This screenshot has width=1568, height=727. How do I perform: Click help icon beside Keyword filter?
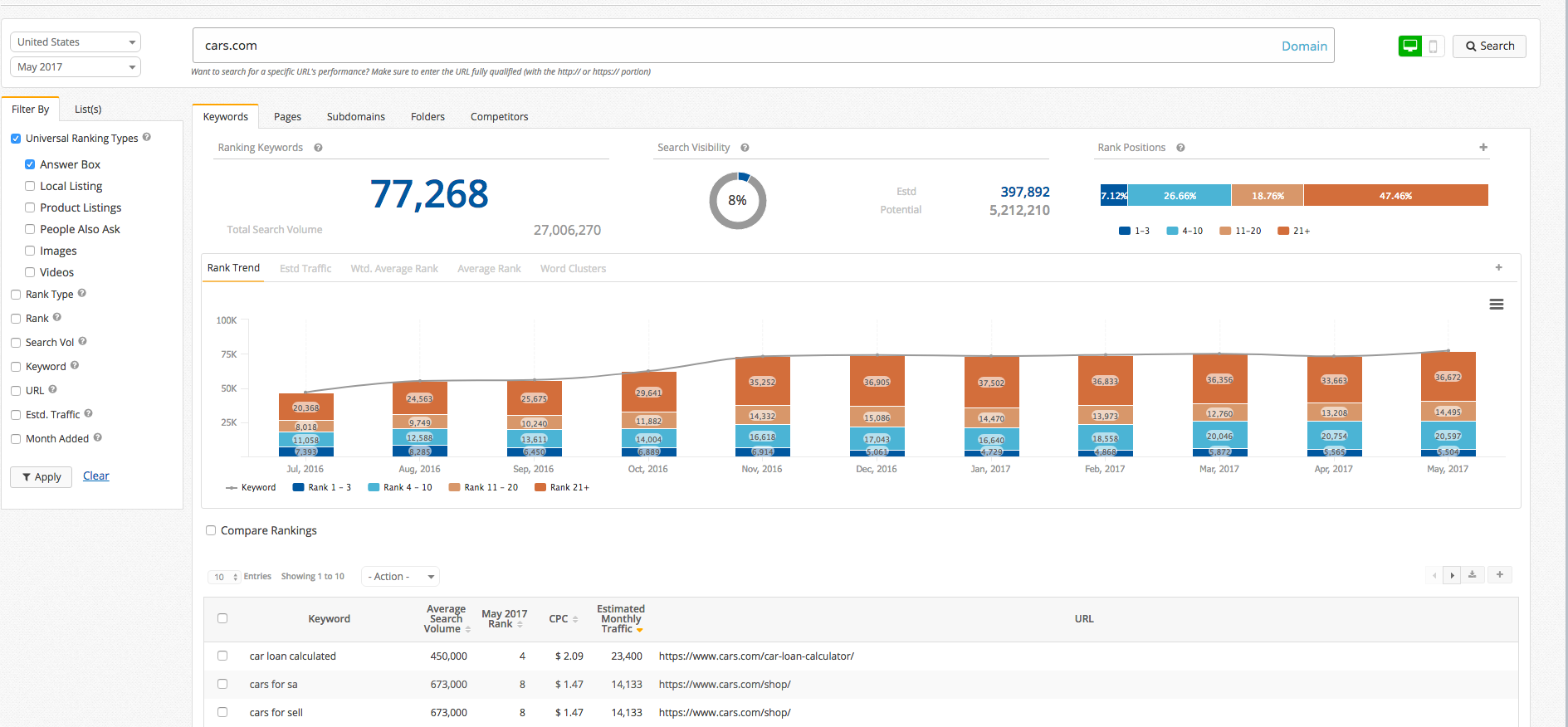[75, 365]
